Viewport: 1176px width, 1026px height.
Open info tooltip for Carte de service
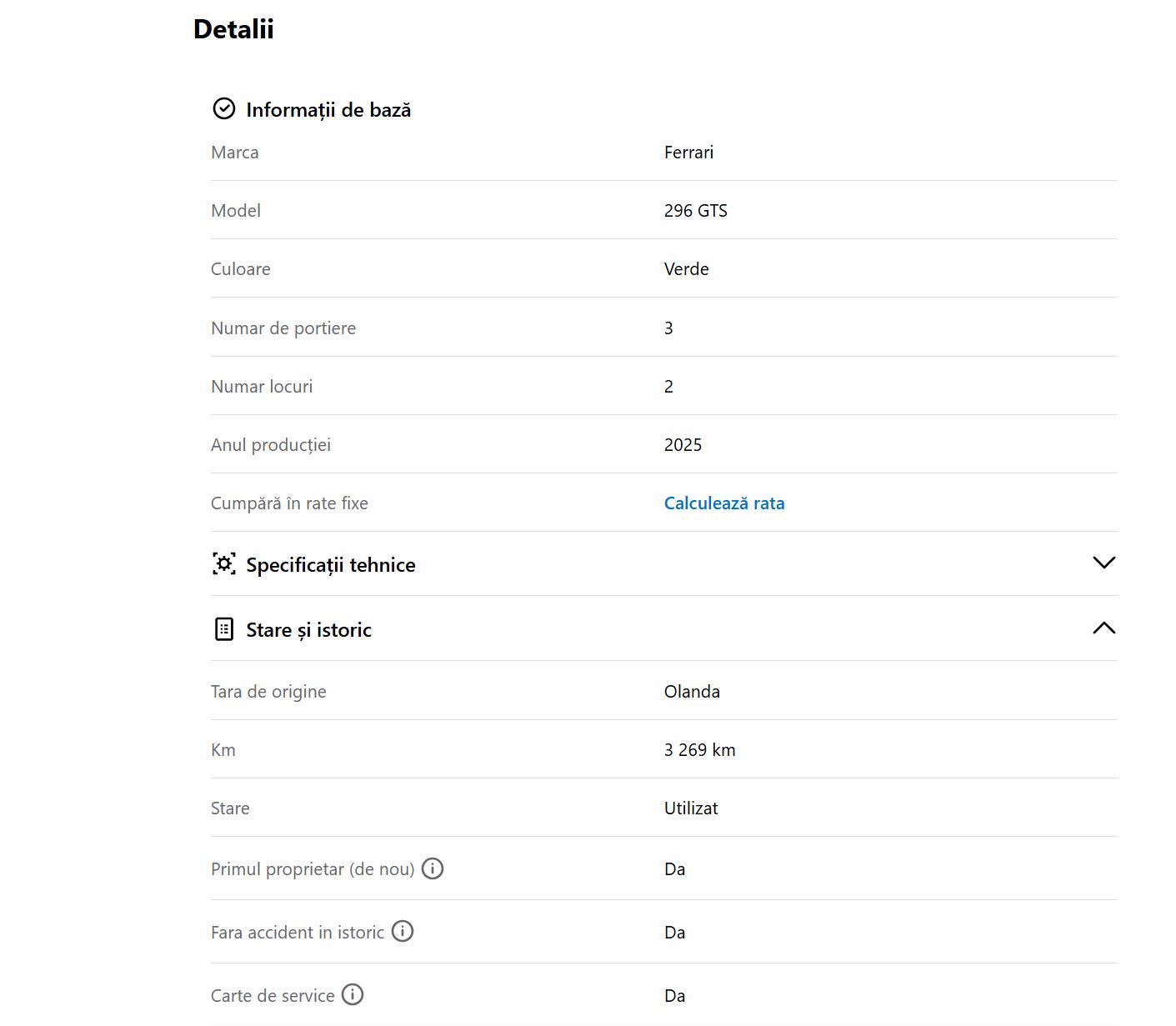point(353,994)
